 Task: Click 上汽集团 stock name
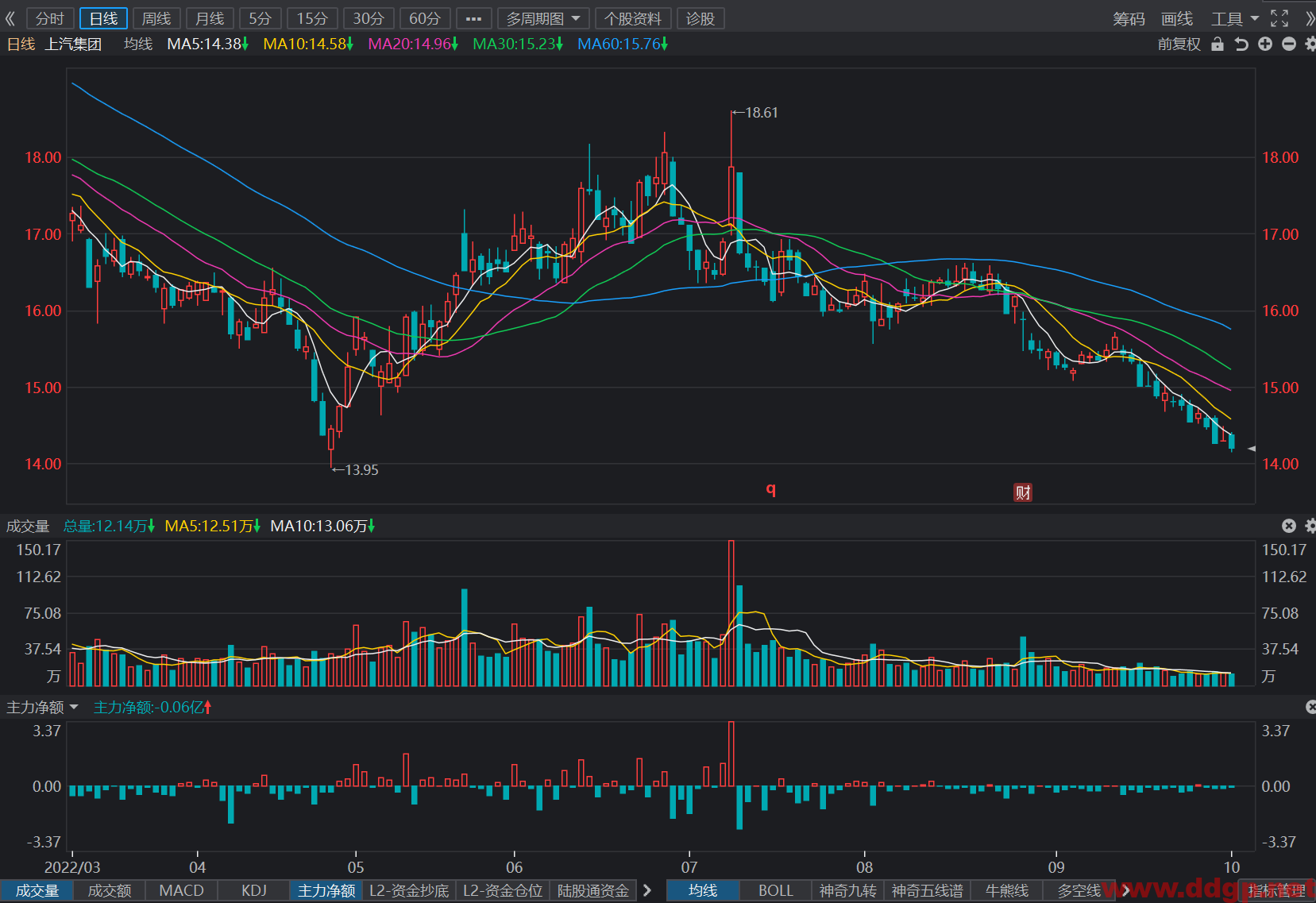pyautogui.click(x=73, y=44)
